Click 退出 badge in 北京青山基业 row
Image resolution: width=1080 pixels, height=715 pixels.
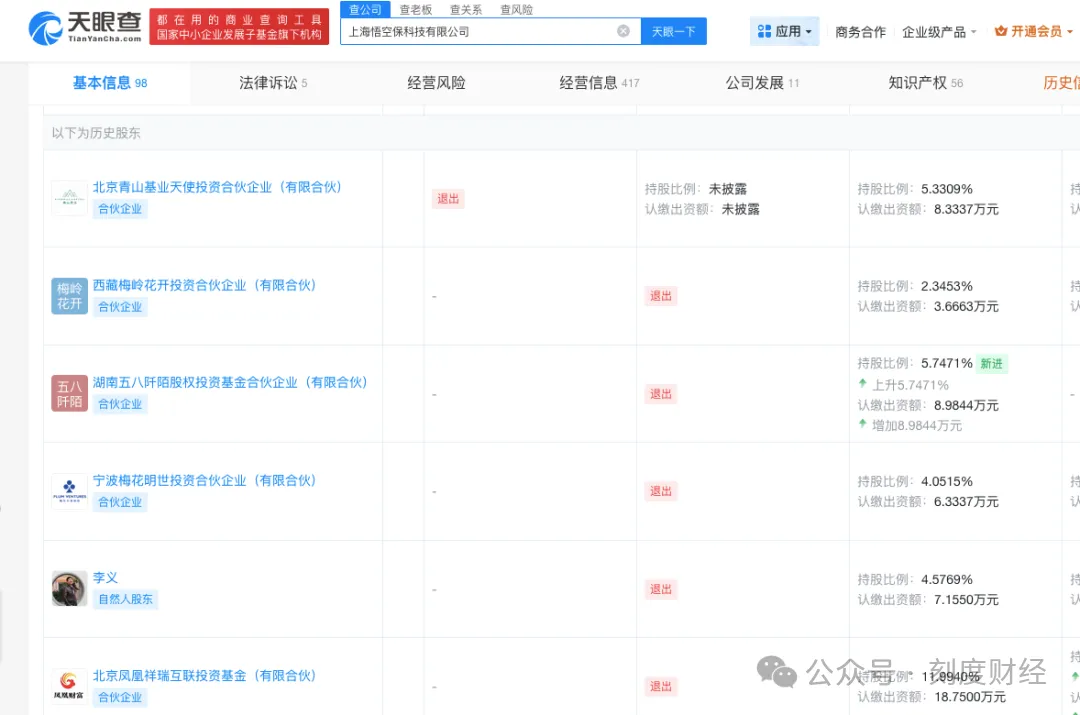448,198
